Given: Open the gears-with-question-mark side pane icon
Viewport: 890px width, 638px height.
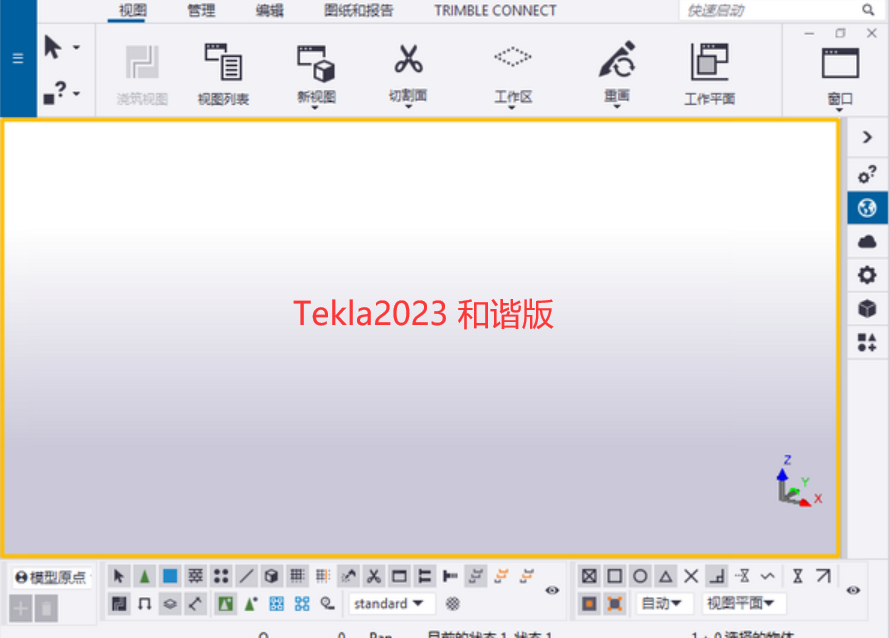Looking at the screenshot, I should coord(867,174).
